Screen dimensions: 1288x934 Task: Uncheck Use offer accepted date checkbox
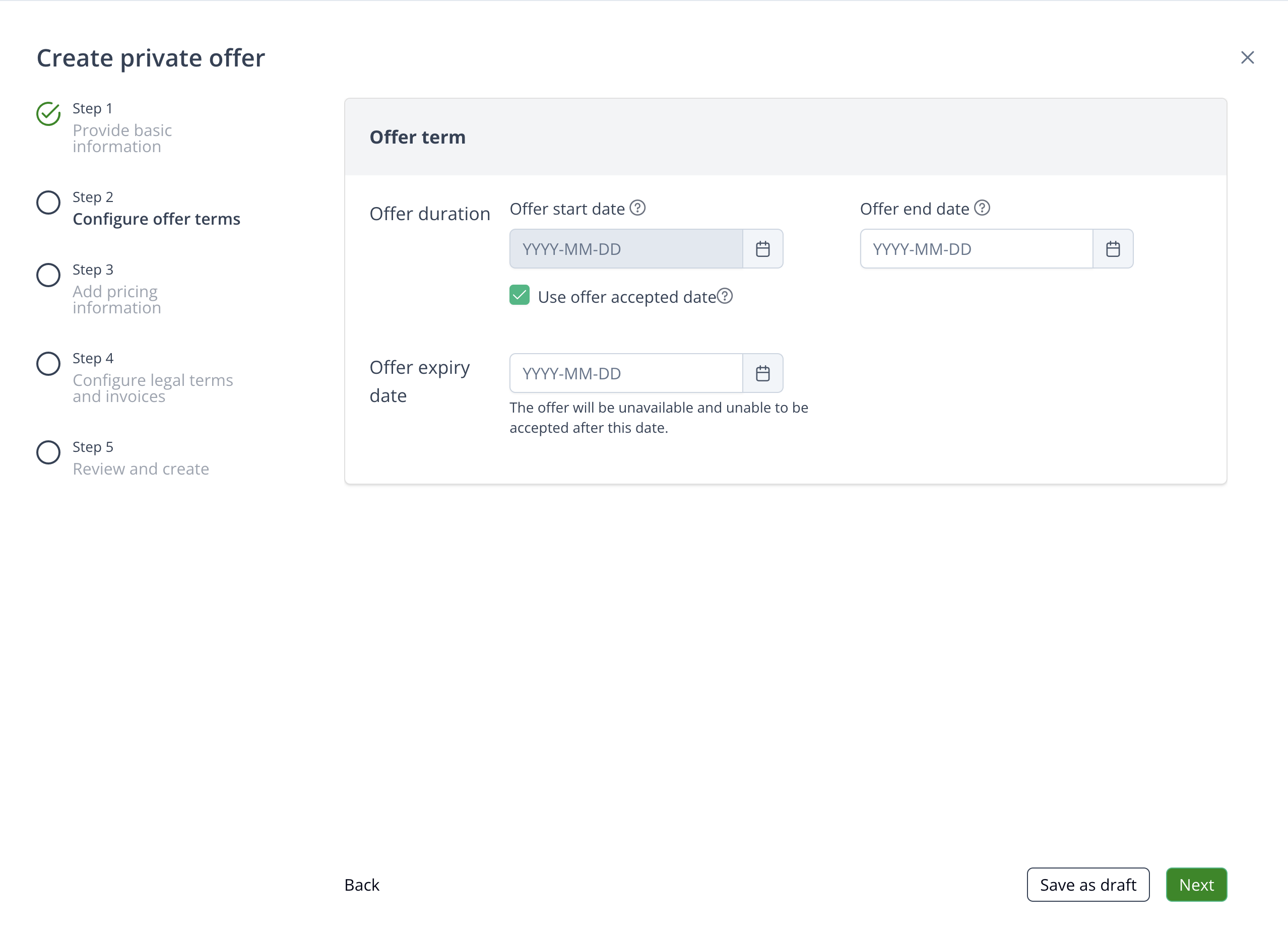tap(519, 295)
